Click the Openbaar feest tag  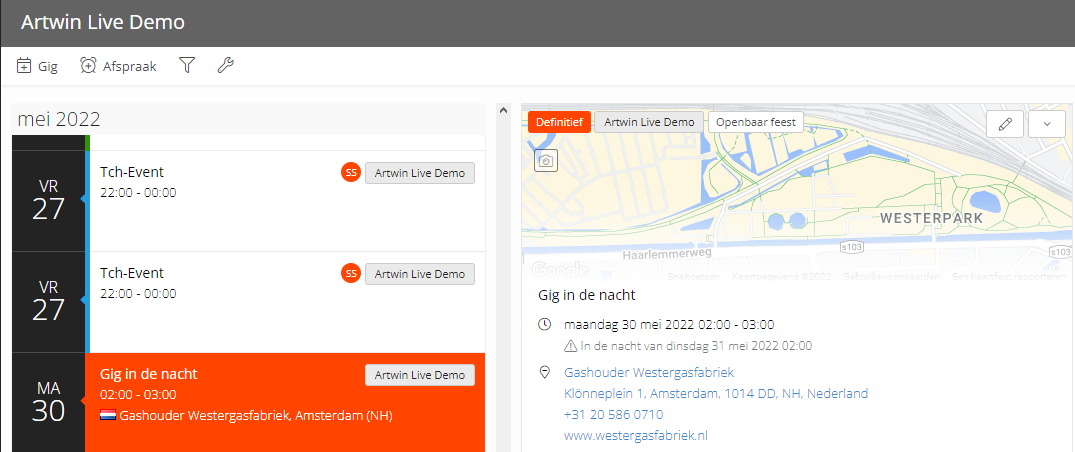756,122
